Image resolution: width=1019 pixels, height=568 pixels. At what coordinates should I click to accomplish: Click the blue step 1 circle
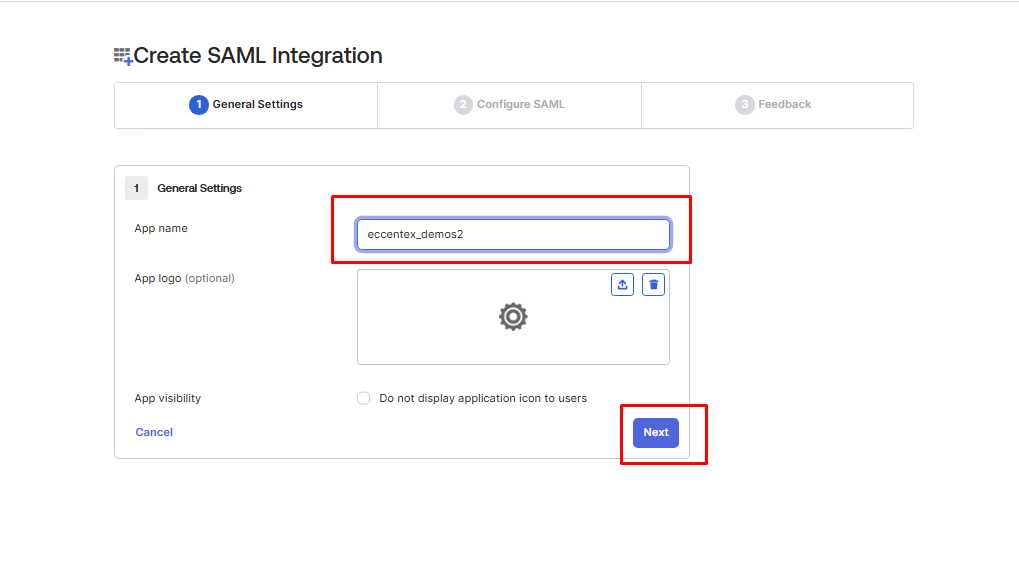199,105
